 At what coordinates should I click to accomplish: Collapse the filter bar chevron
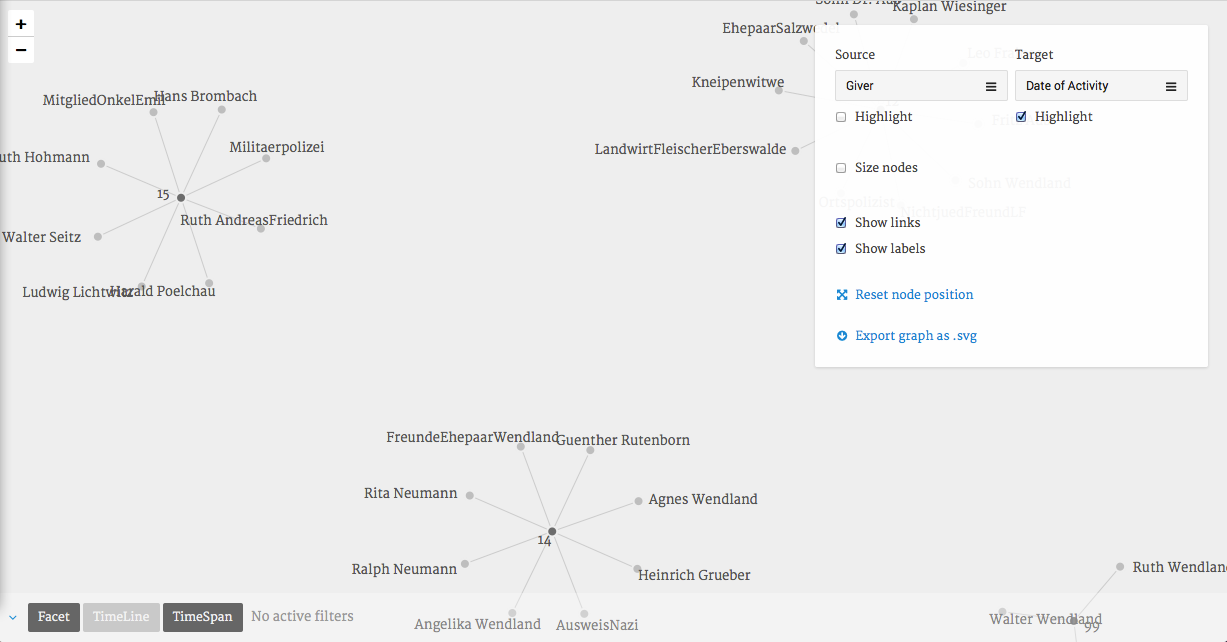(x=13, y=617)
